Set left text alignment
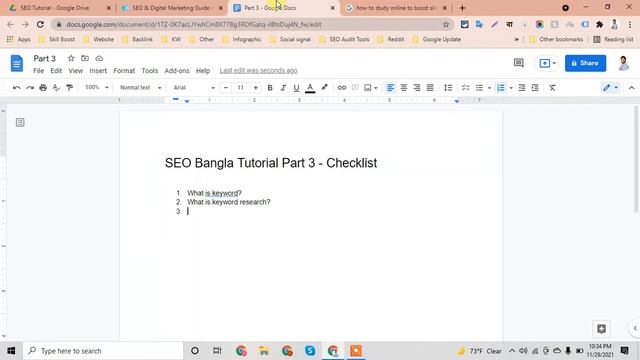Image resolution: width=640 pixels, height=360 pixels. pos(391,87)
